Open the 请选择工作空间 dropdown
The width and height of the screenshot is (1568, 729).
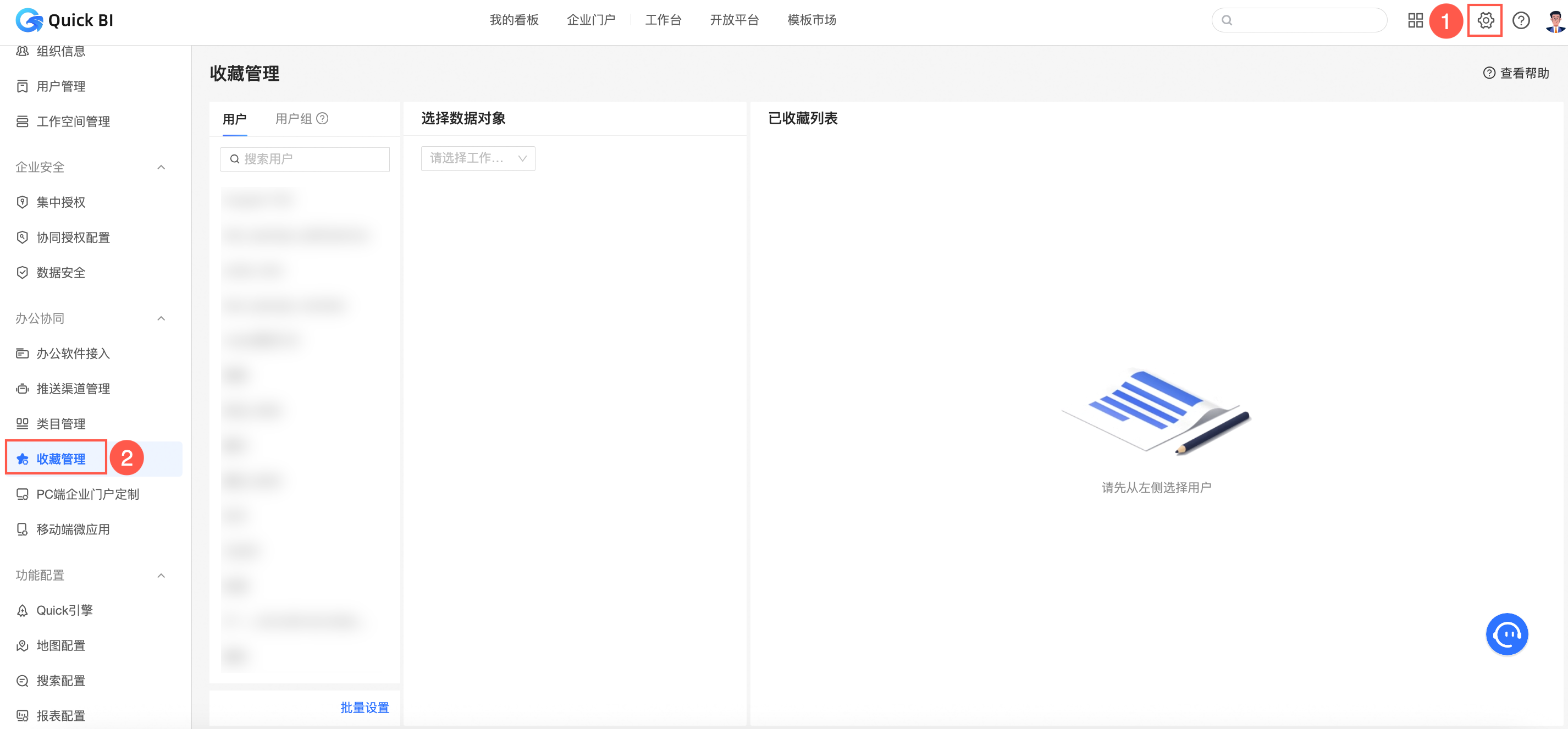[x=478, y=158]
